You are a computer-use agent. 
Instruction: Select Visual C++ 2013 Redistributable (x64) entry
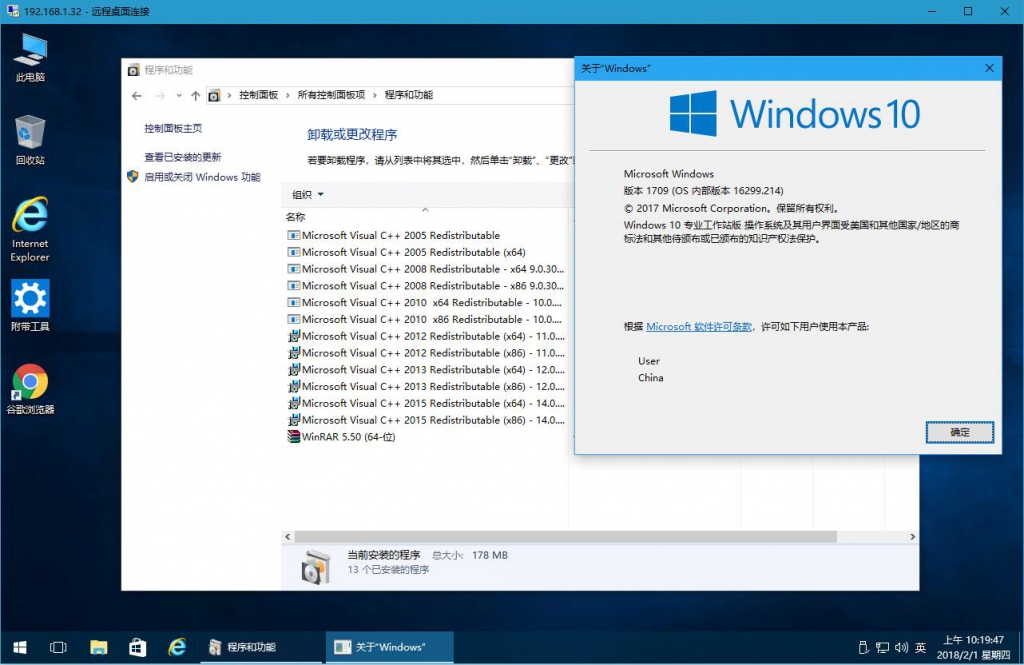tap(426, 370)
